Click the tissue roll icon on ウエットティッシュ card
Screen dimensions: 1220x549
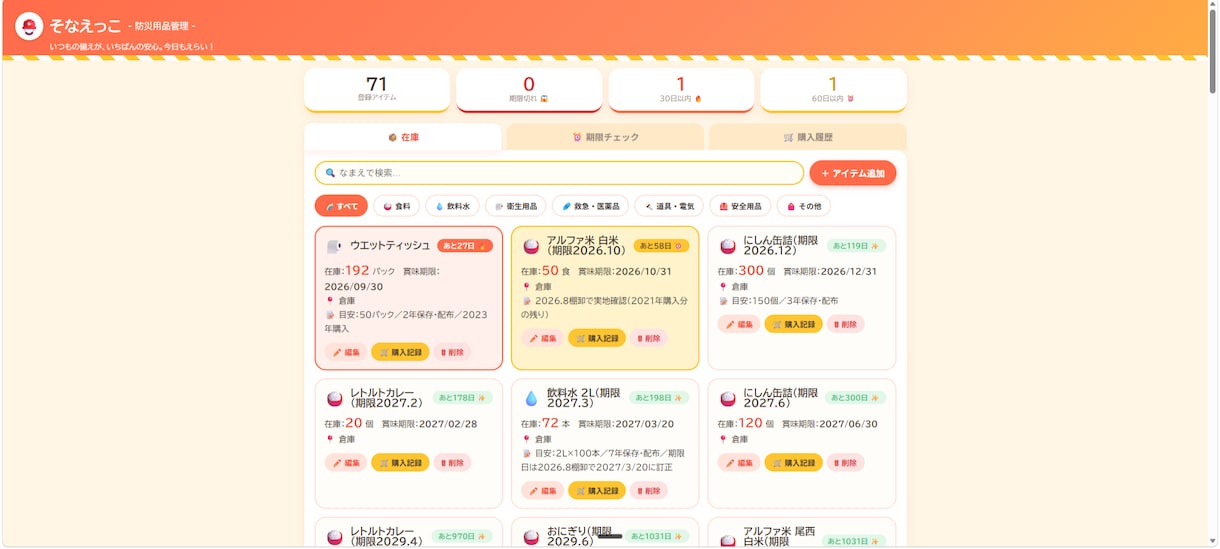(334, 246)
